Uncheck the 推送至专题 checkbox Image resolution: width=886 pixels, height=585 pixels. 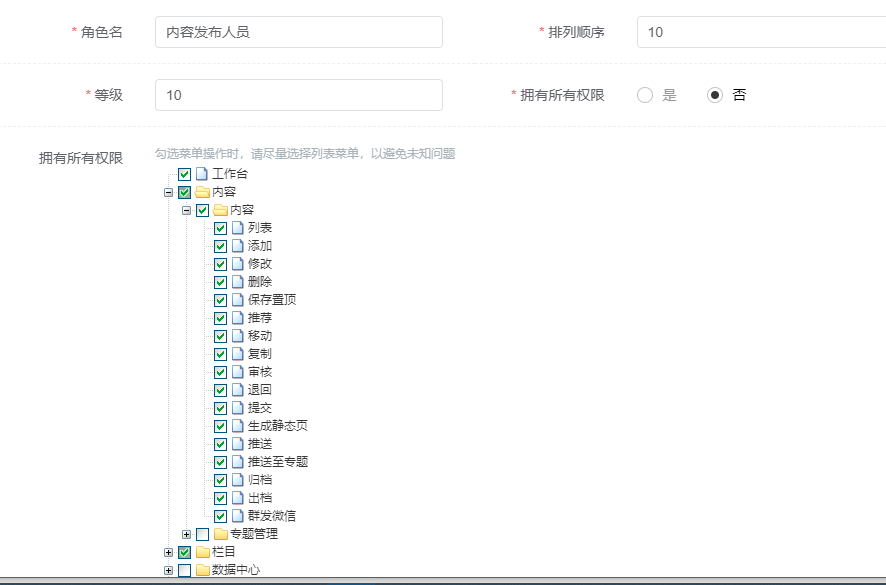point(220,462)
